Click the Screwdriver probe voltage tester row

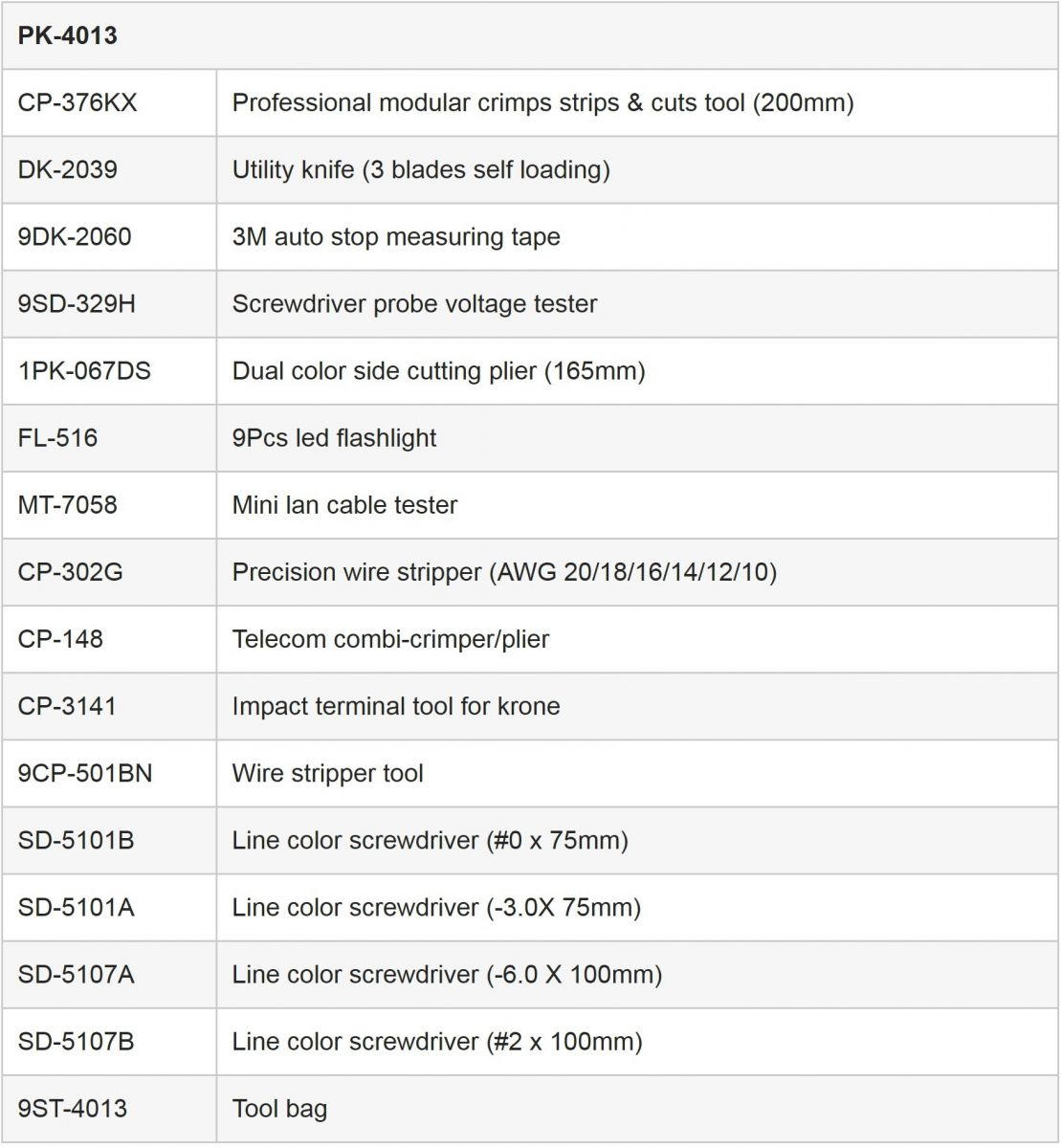[414, 304]
